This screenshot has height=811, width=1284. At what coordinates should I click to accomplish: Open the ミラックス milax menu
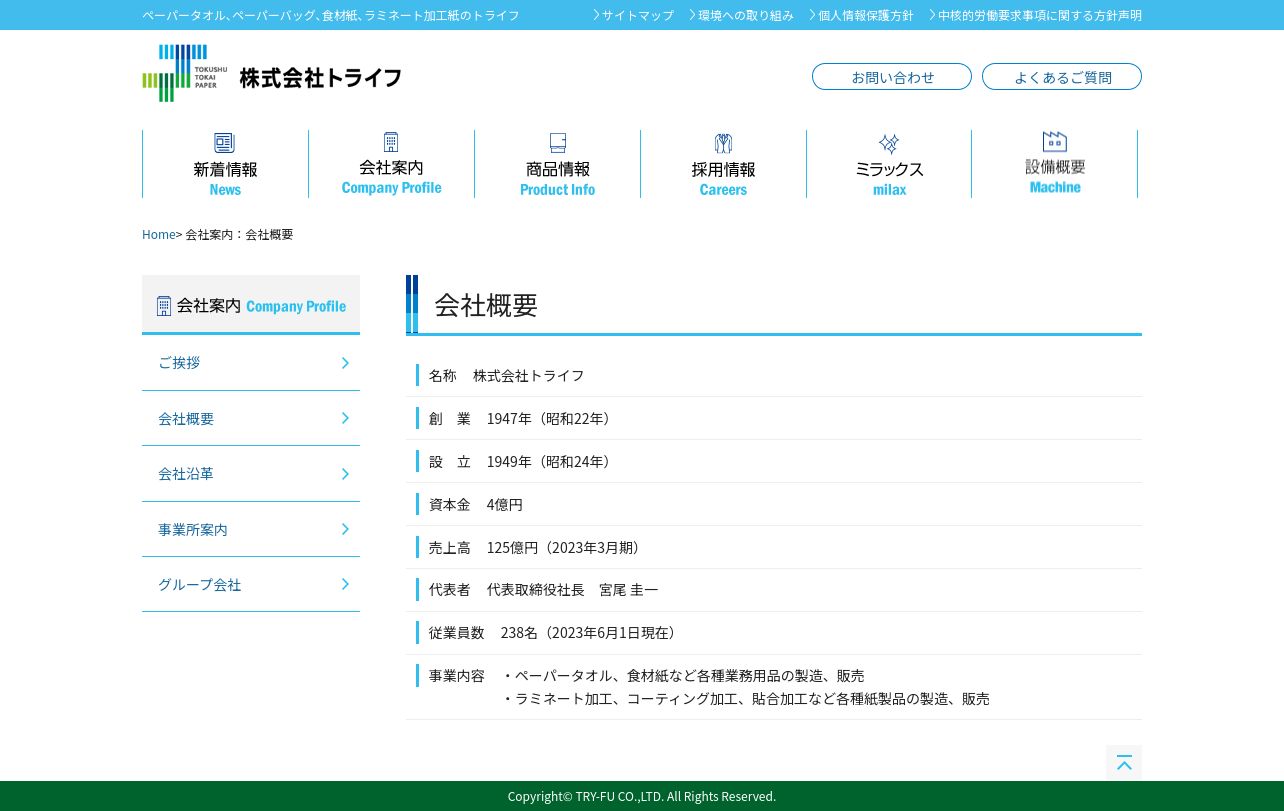pos(889,164)
